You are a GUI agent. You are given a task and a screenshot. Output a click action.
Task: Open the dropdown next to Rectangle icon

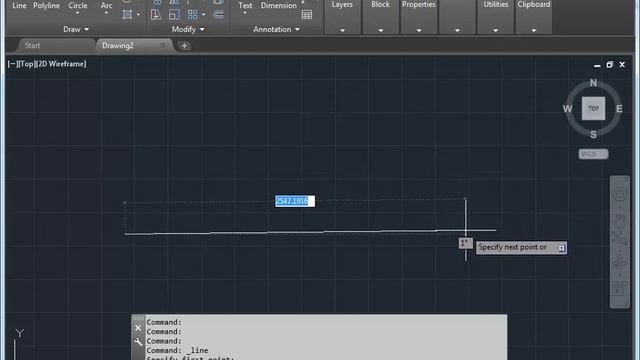click(x=138, y=15)
